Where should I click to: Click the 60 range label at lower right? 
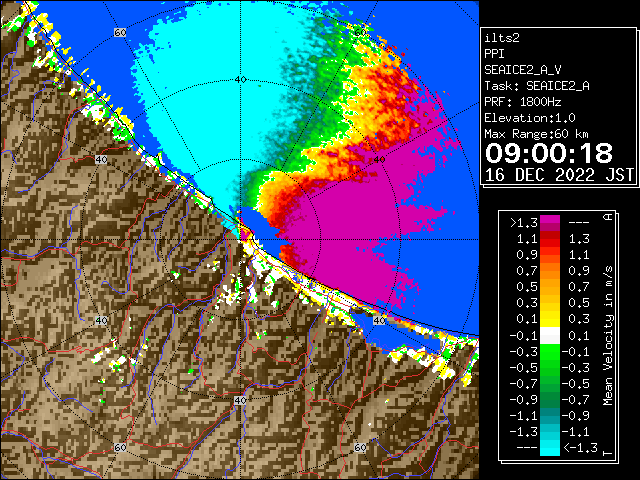pyautogui.click(x=360, y=447)
